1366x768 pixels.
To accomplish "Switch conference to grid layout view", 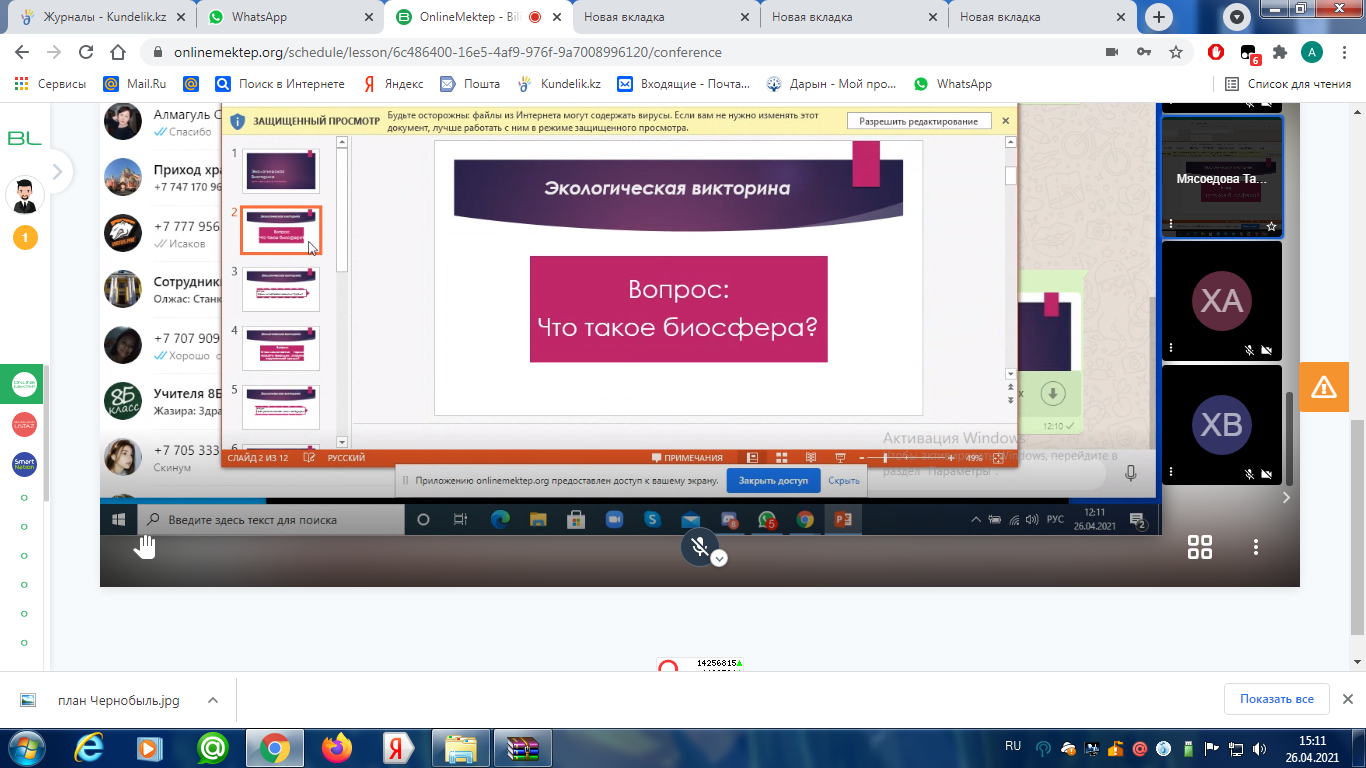I will pos(1199,547).
